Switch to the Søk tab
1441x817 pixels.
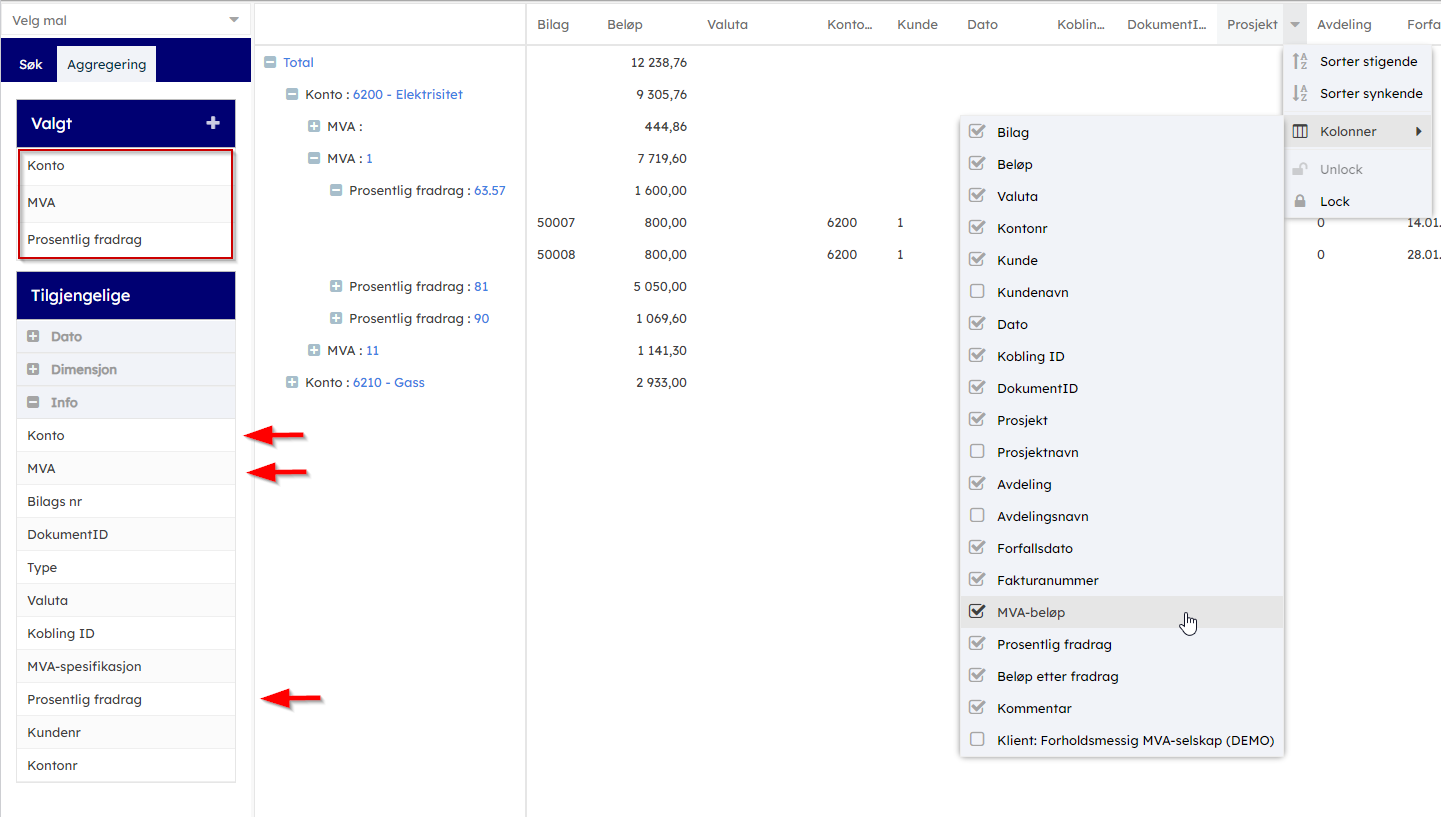tap(31, 64)
